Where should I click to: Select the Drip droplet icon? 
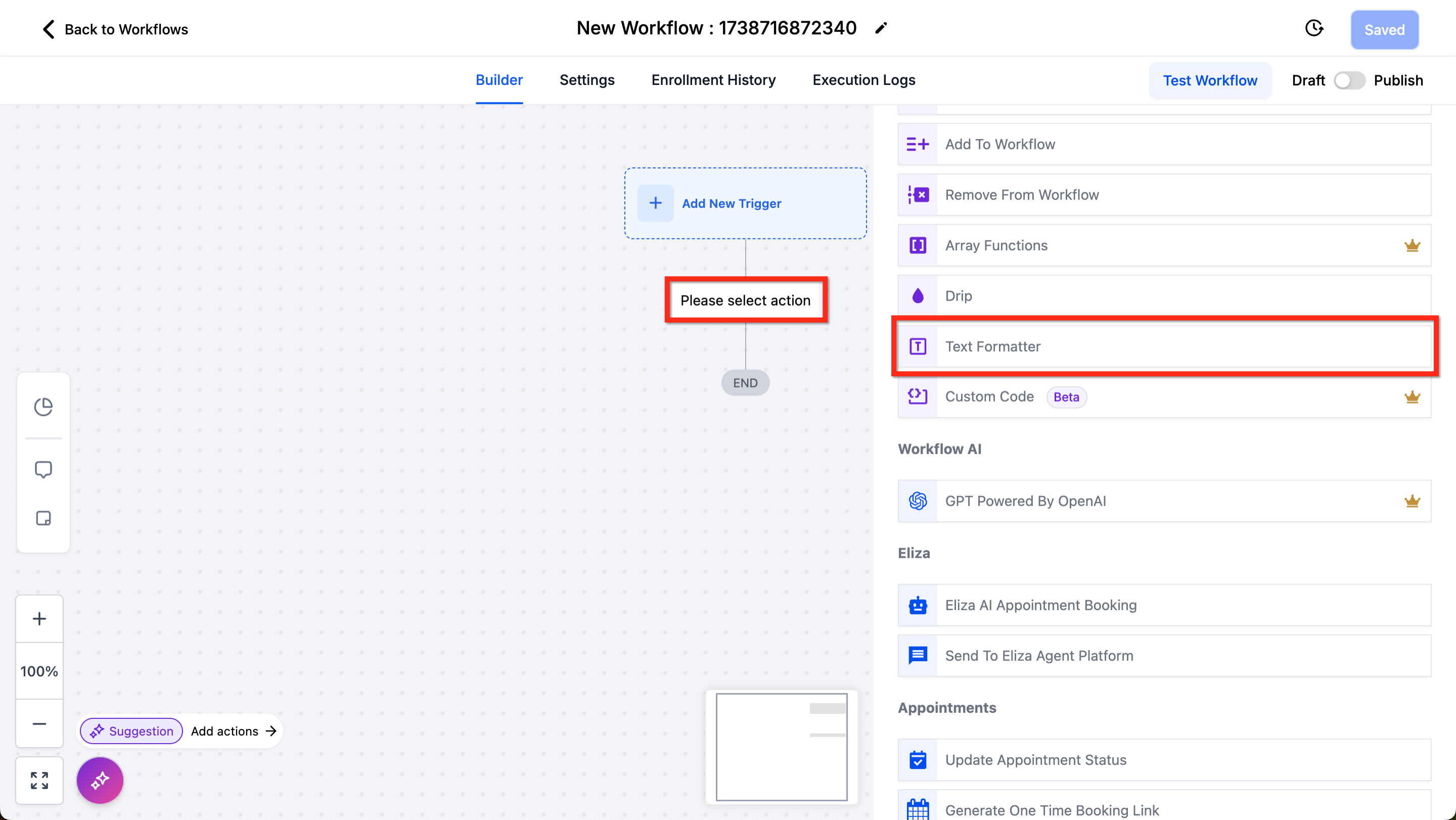918,296
